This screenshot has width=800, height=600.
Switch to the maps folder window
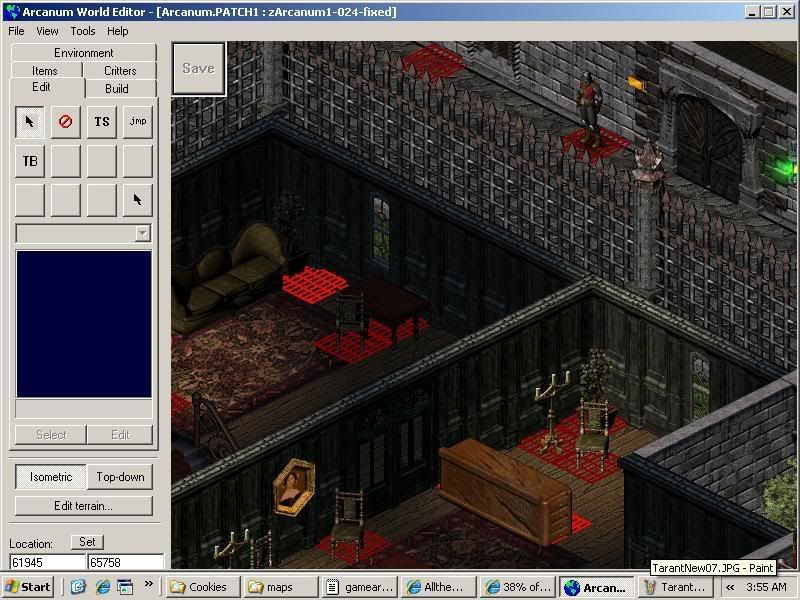[x=279, y=587]
